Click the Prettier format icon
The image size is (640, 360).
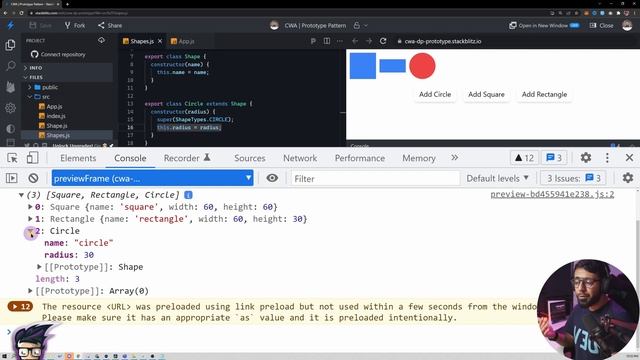(x=313, y=41)
